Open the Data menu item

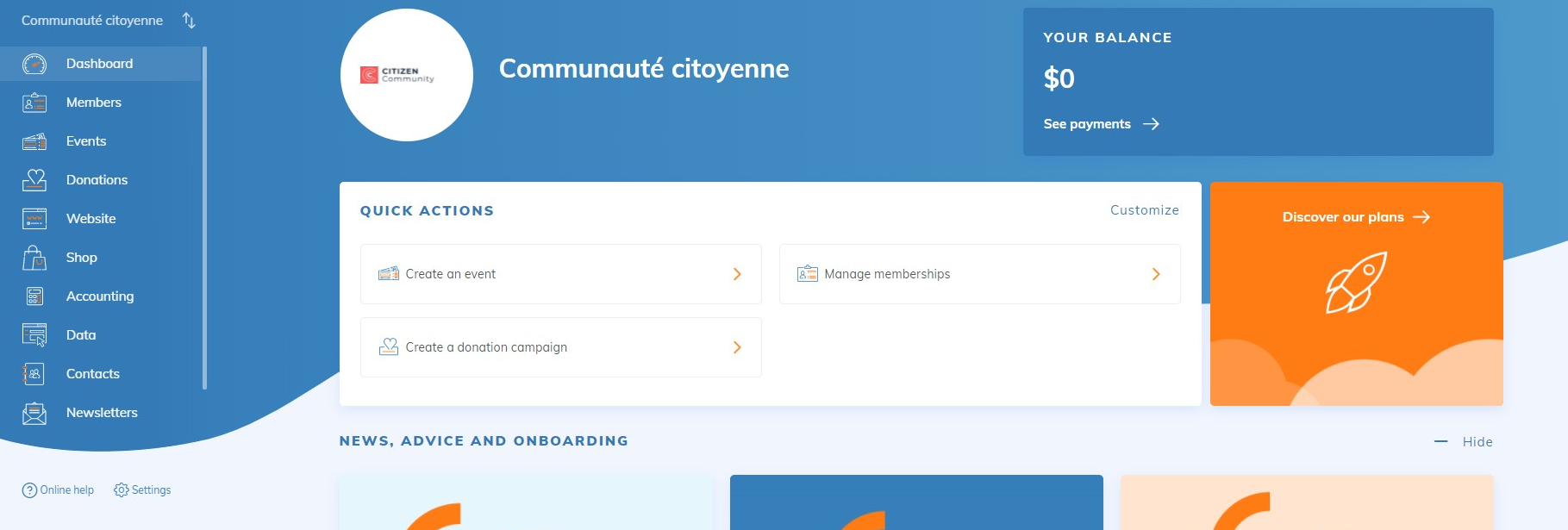(81, 335)
